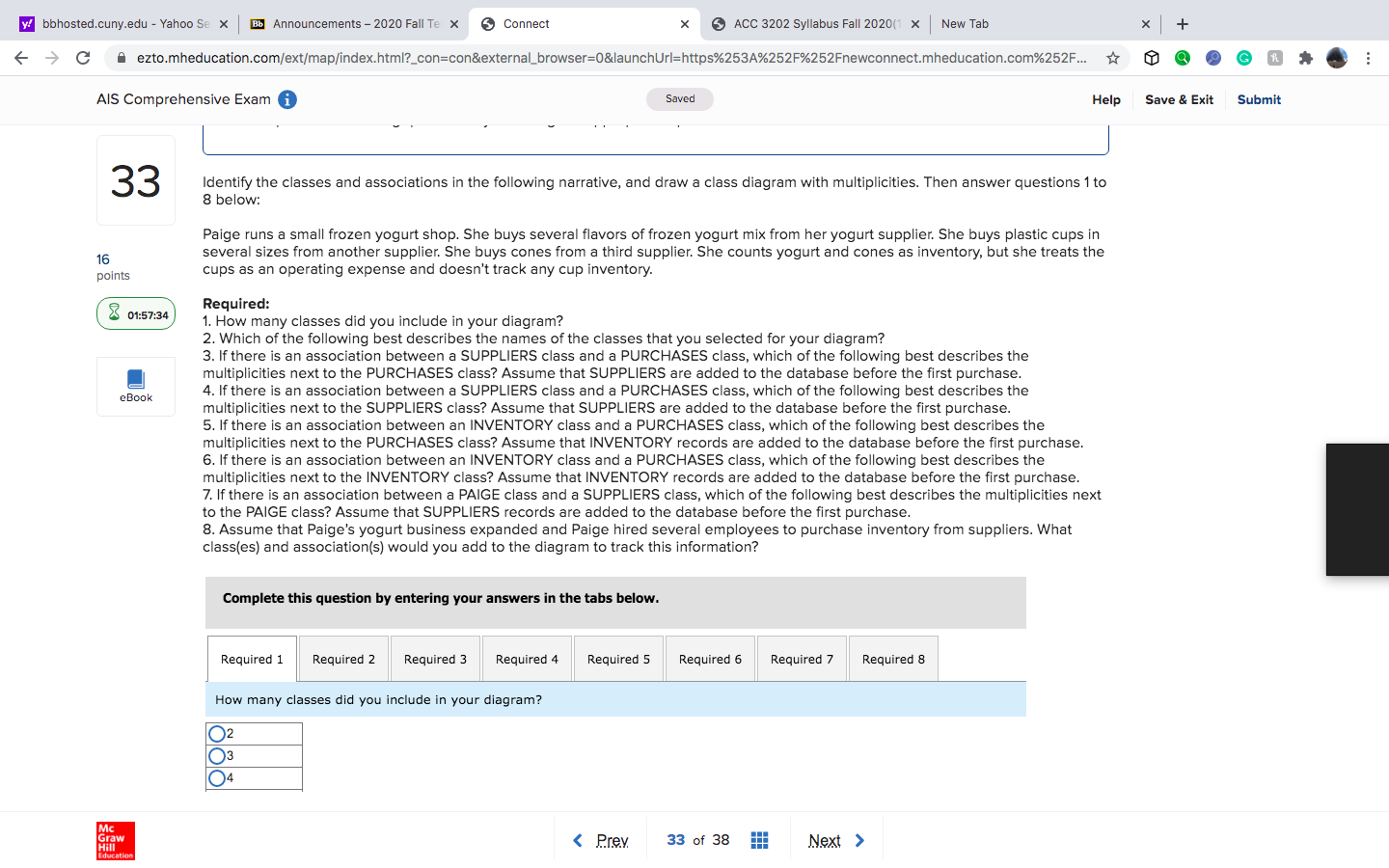1389x868 pixels.
Task: Click the info icon beside AIS Comprehensive Exam
Action: coord(287,99)
